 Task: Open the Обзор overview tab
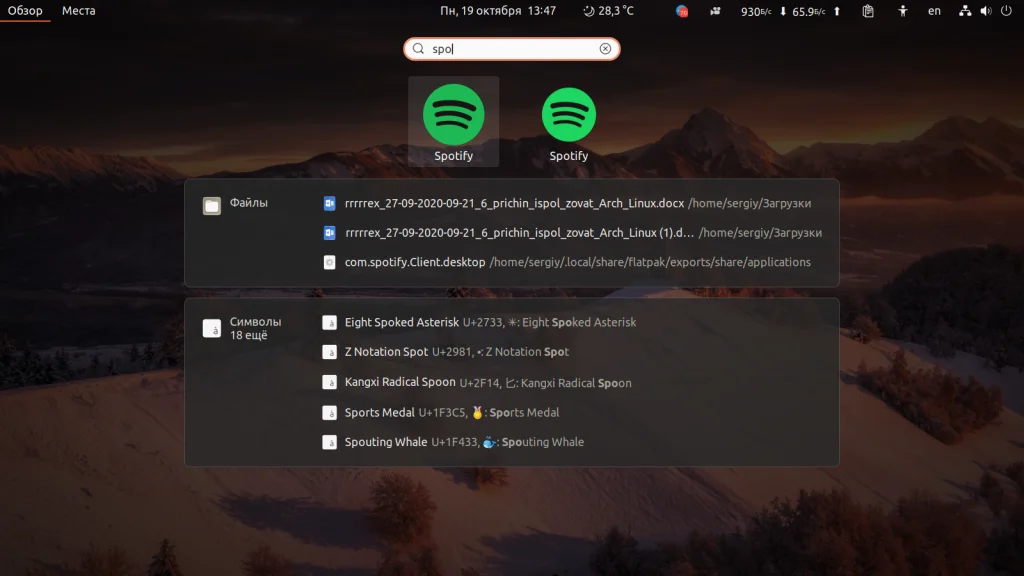(x=25, y=10)
